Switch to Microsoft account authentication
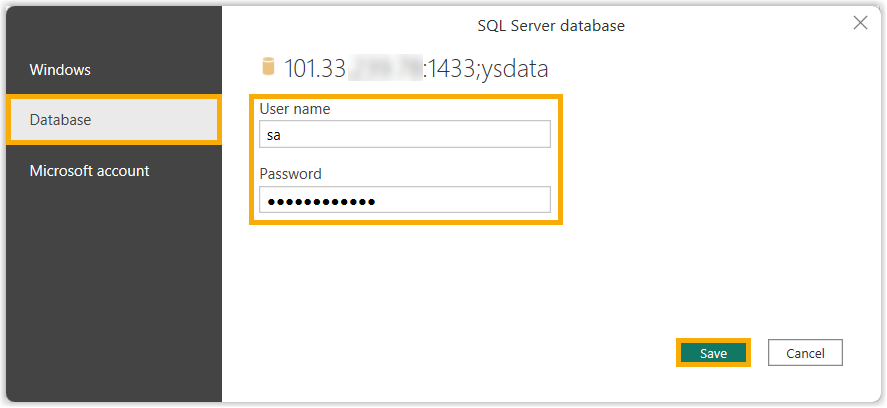Viewport: 887px width, 408px height. 113,170
